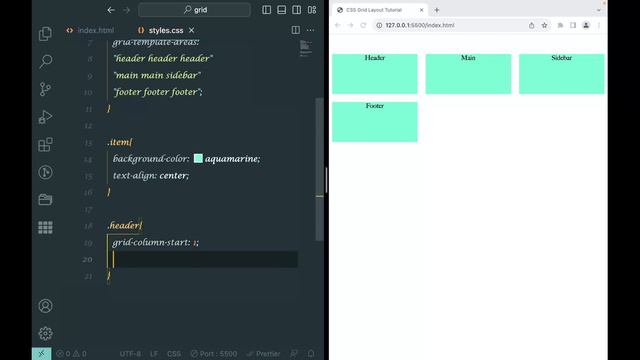The height and width of the screenshot is (360, 640).
Task: Open the aquamarine color swatch picker
Action: [x=198, y=158]
